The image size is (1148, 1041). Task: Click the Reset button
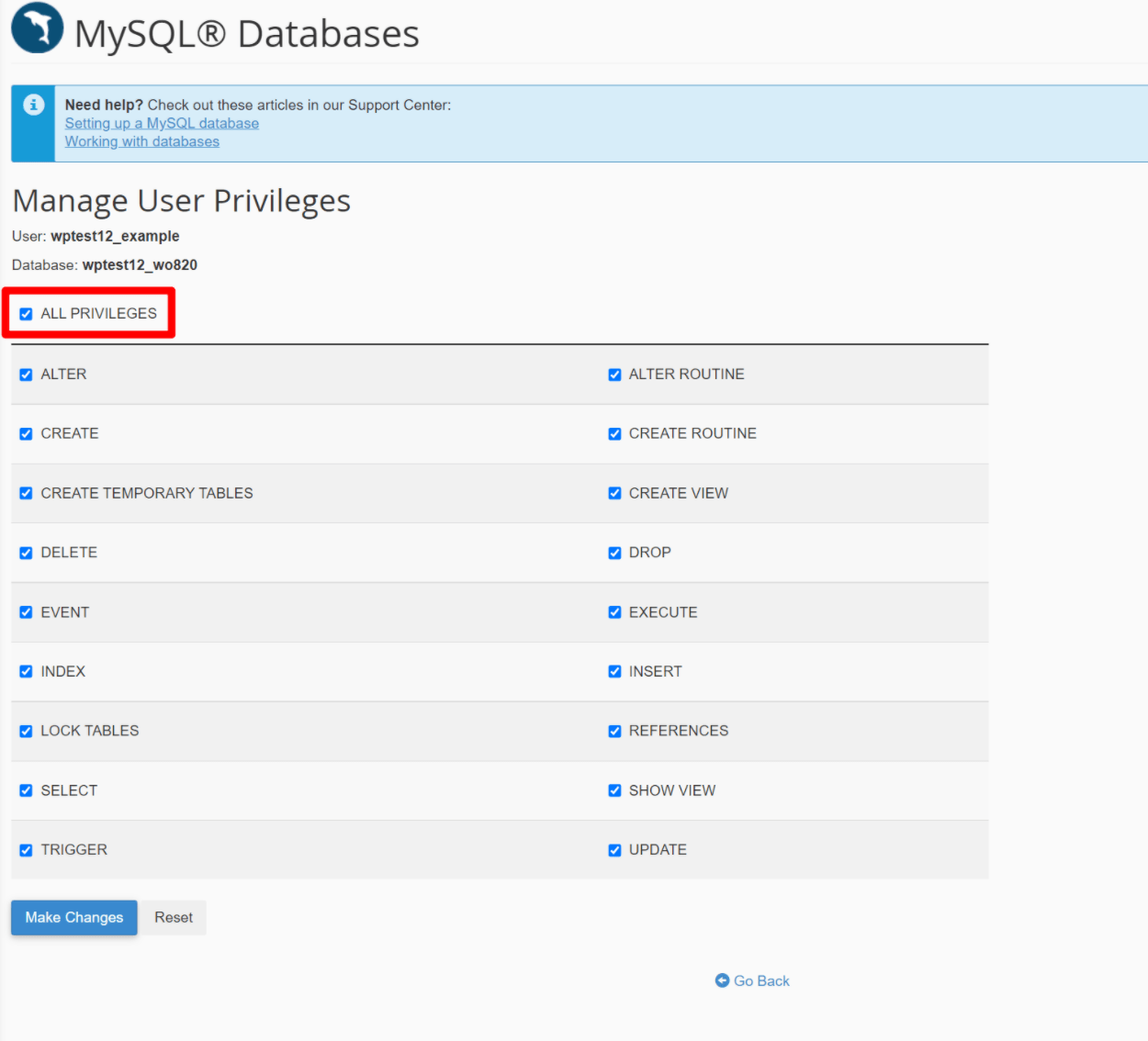pos(173,917)
